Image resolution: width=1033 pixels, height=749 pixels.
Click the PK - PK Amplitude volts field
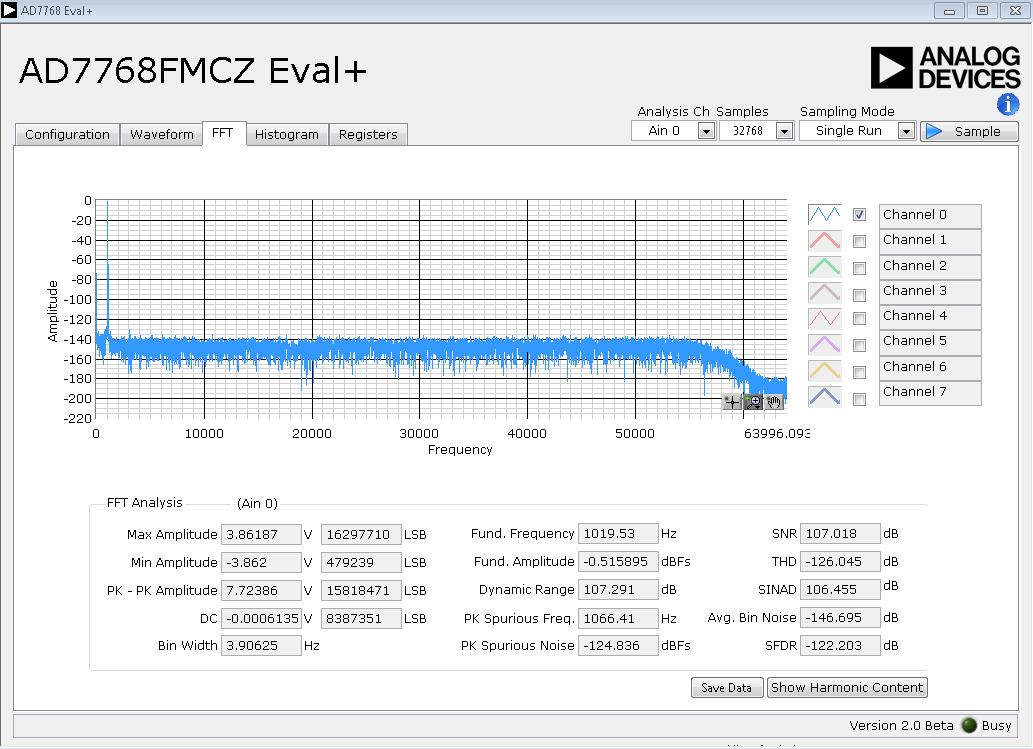point(261,590)
